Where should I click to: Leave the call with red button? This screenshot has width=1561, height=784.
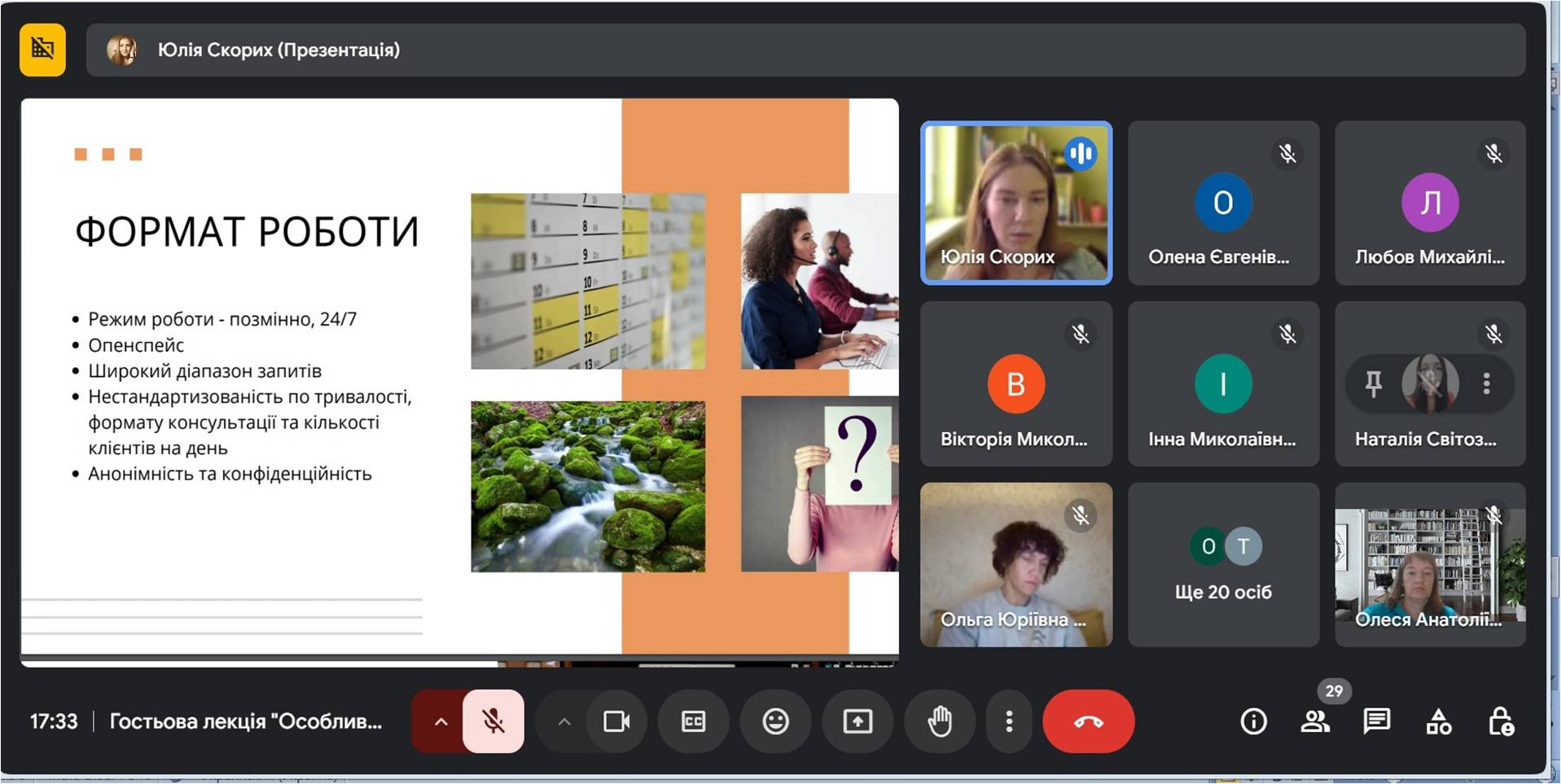coord(1088,721)
